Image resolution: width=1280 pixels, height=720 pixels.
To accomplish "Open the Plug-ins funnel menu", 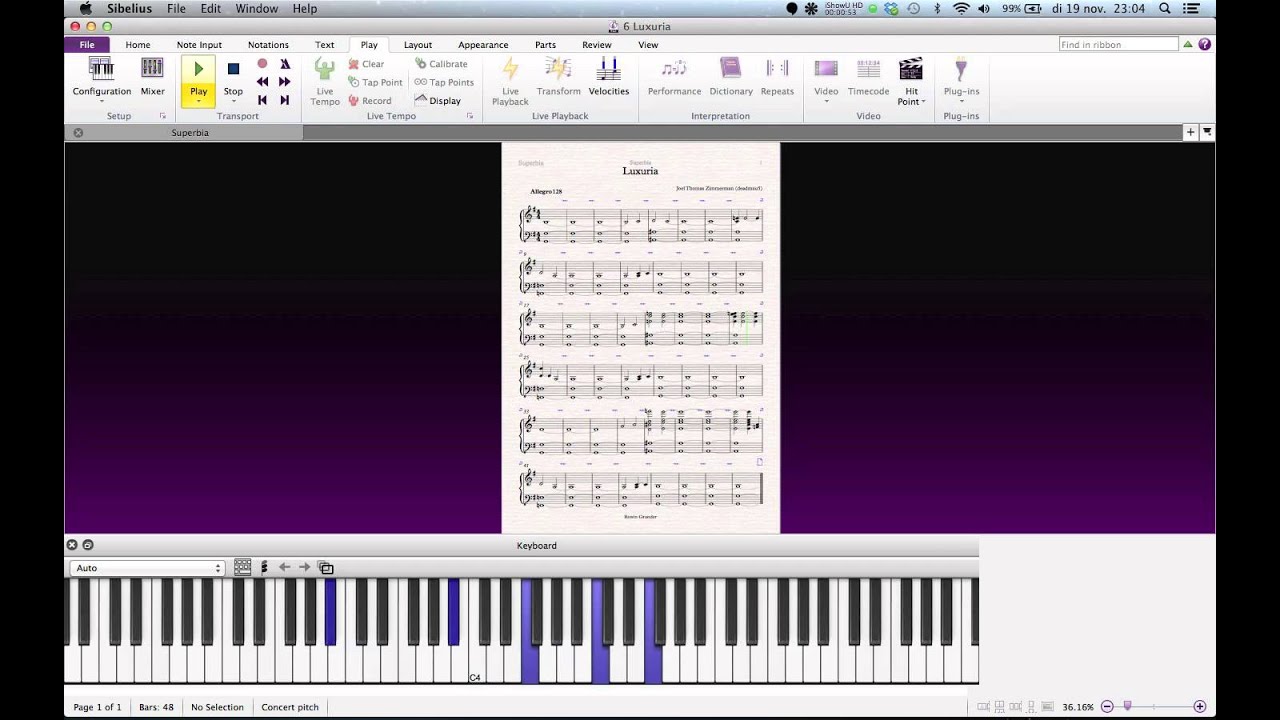I will [x=961, y=80].
